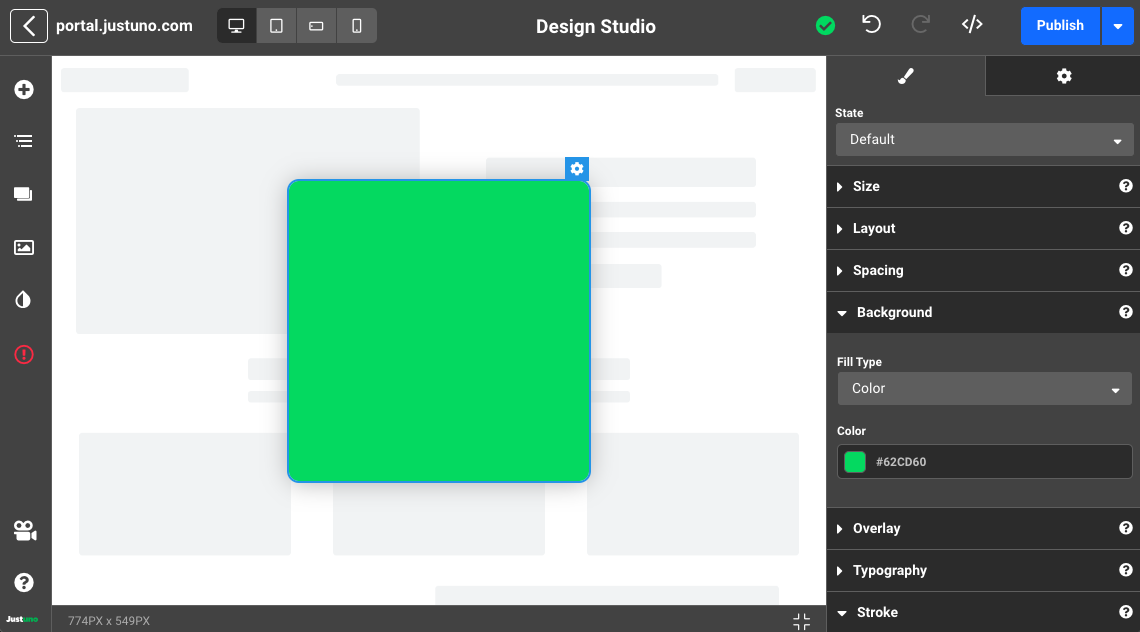Viewport: 1140px width, 632px height.
Task: Open the layers list icon in sidebar
Action: [24, 141]
